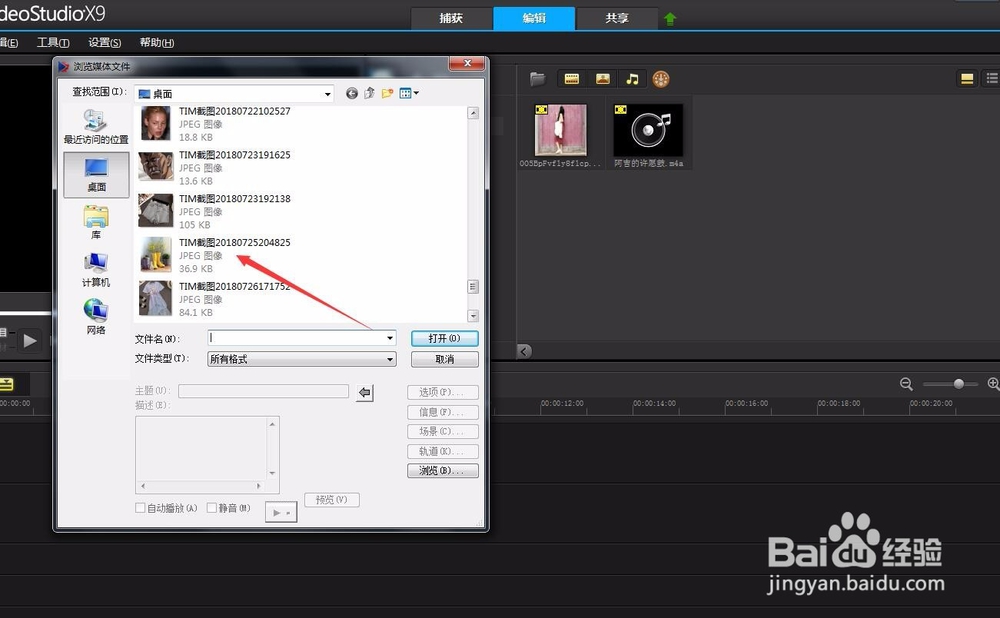
Task: Select file TIM截图20180722102527
Action: (235, 111)
